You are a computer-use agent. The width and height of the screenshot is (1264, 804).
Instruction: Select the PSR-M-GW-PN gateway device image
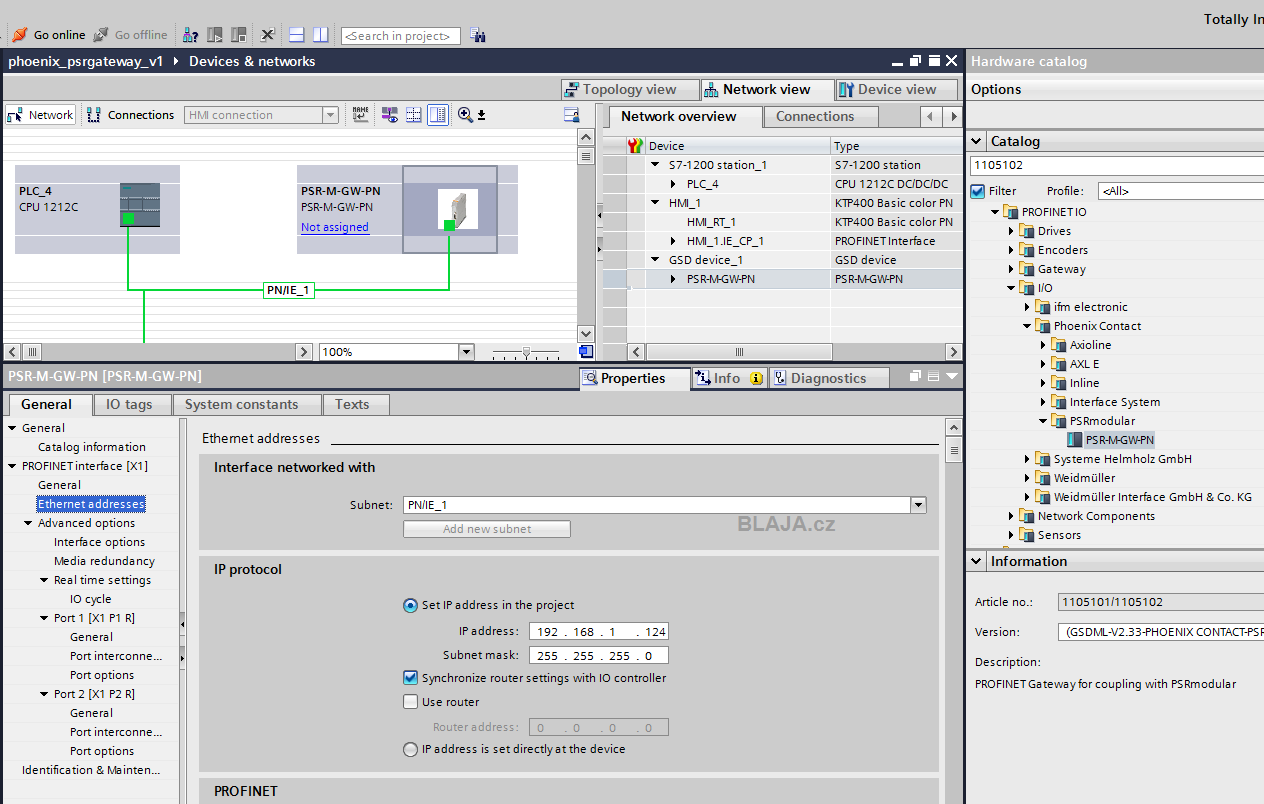tap(458, 209)
